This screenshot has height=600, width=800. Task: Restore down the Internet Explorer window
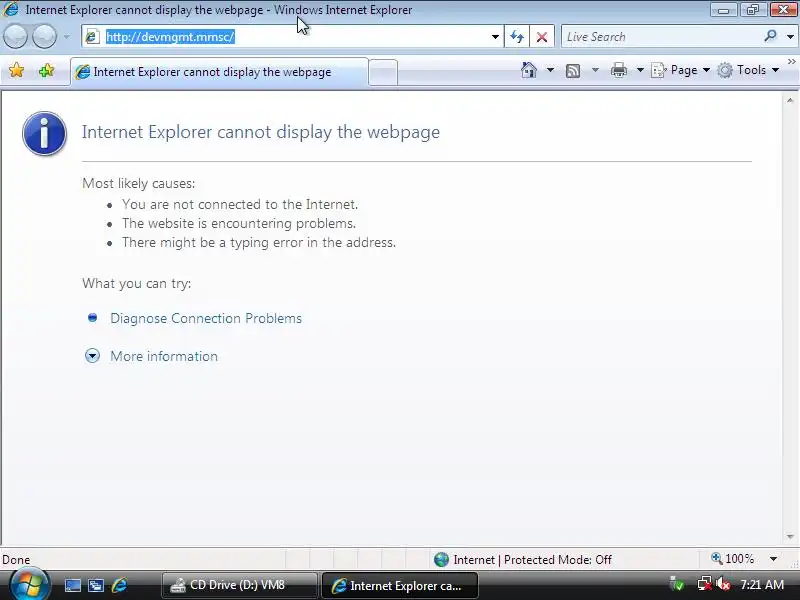coord(753,10)
